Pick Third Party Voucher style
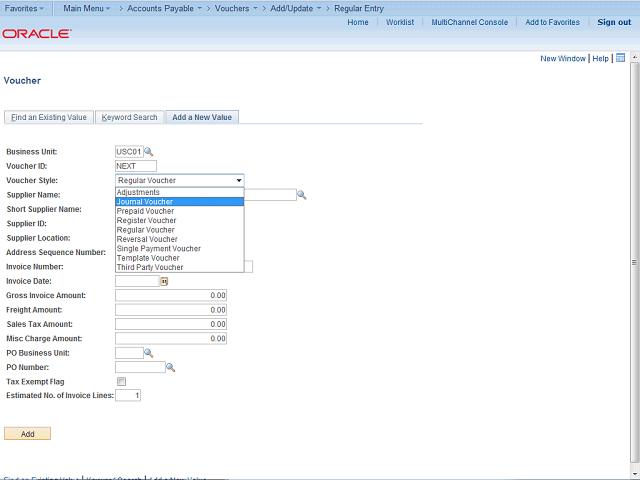Viewport: 640px width, 480px height. coord(150,268)
